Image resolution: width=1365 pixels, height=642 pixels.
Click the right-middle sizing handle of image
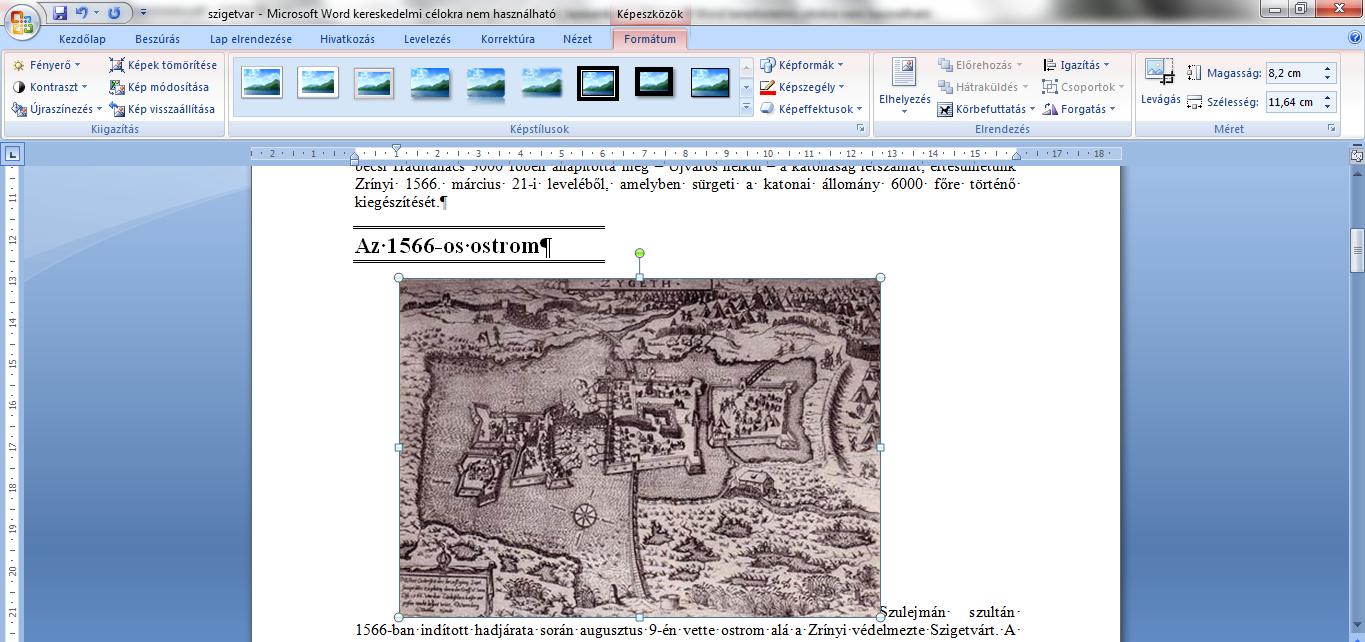tap(881, 448)
